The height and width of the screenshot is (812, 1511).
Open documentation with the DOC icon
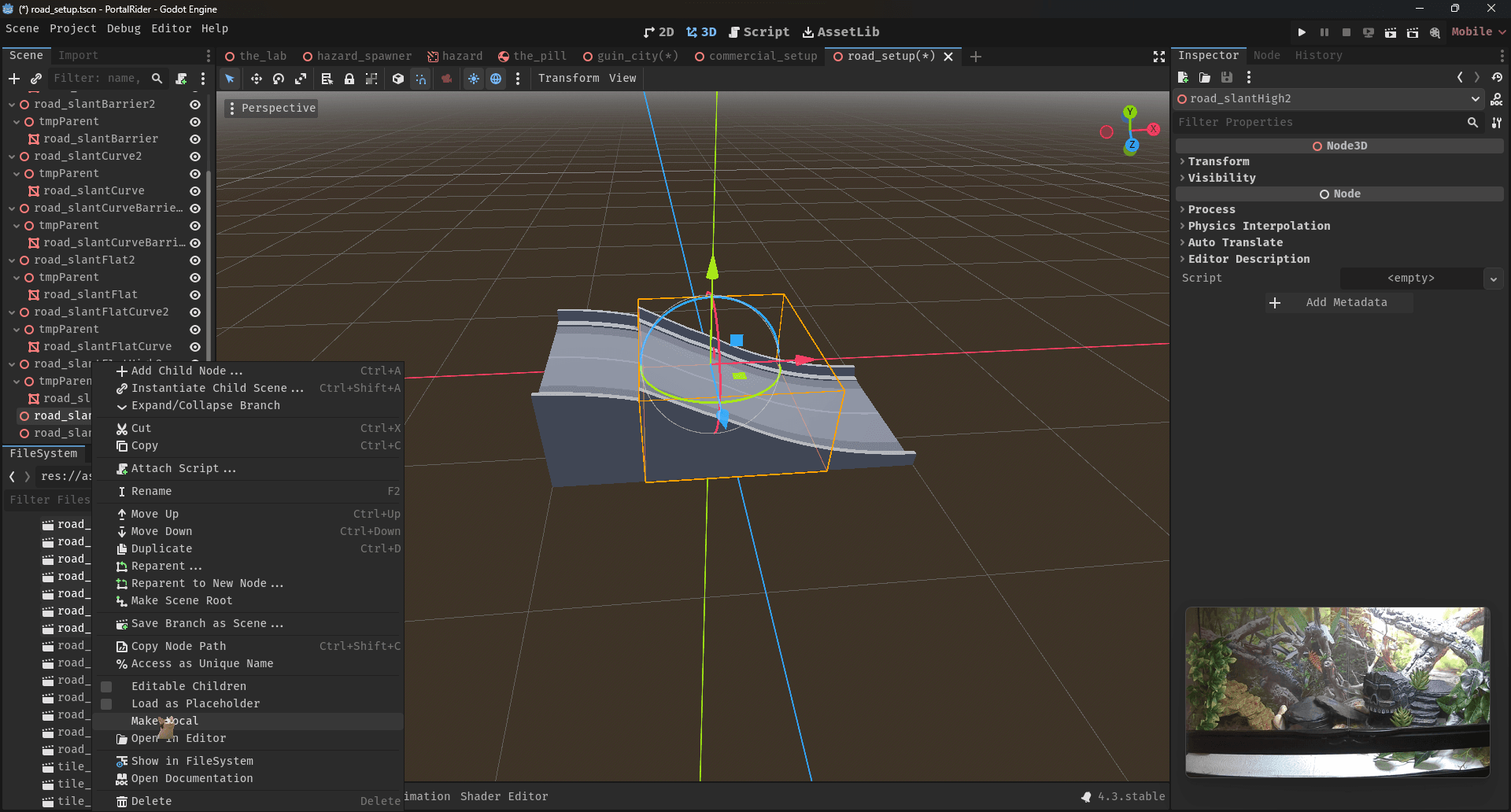(1496, 99)
